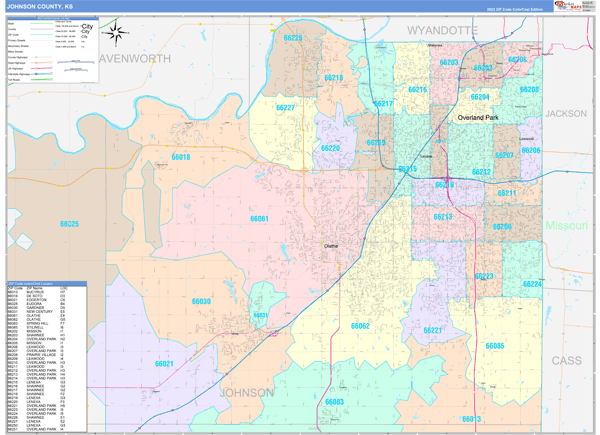The height and width of the screenshot is (435, 600).
Task: Click the 66025 ZIP code label
Action: pyautogui.click(x=67, y=224)
